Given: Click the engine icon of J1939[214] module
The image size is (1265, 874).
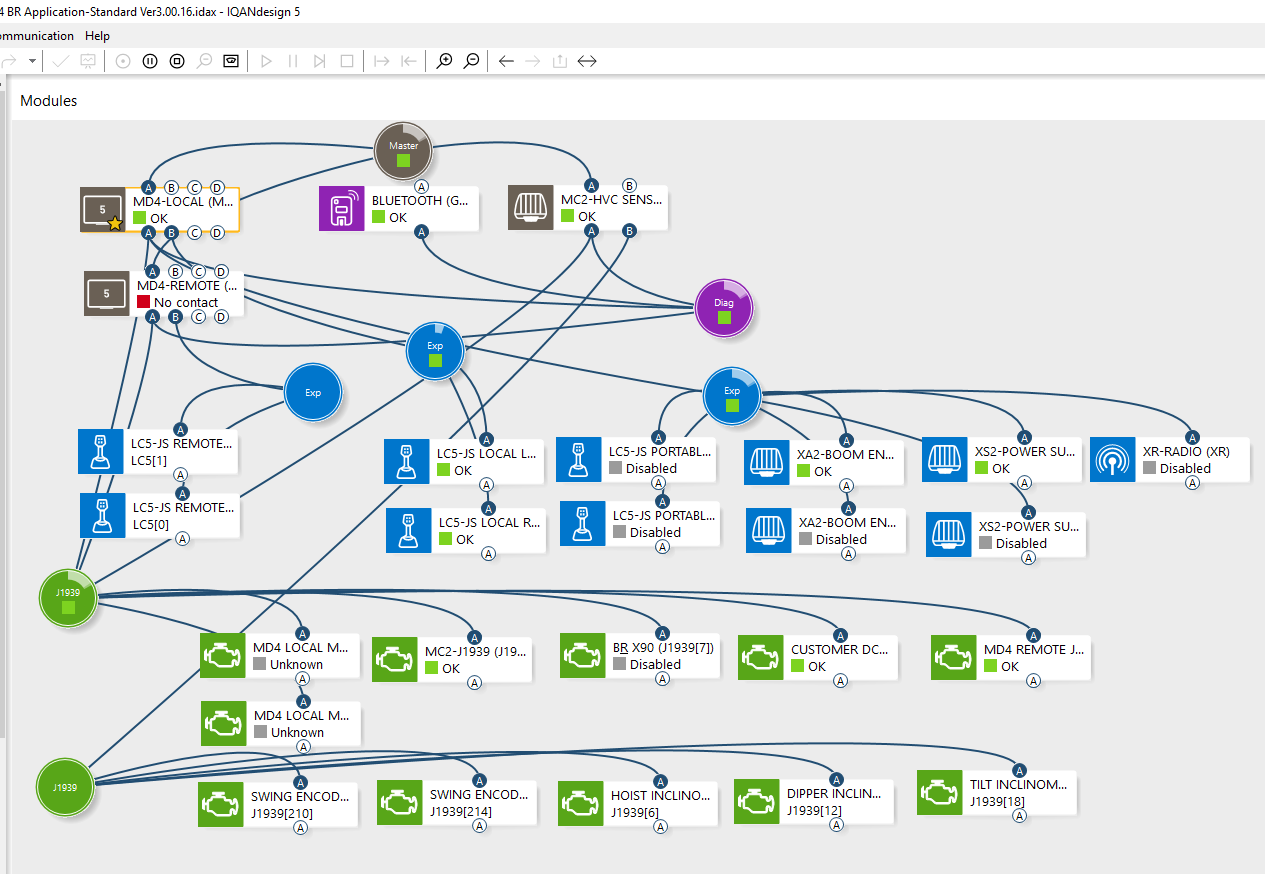Looking at the screenshot, I should click(x=400, y=803).
